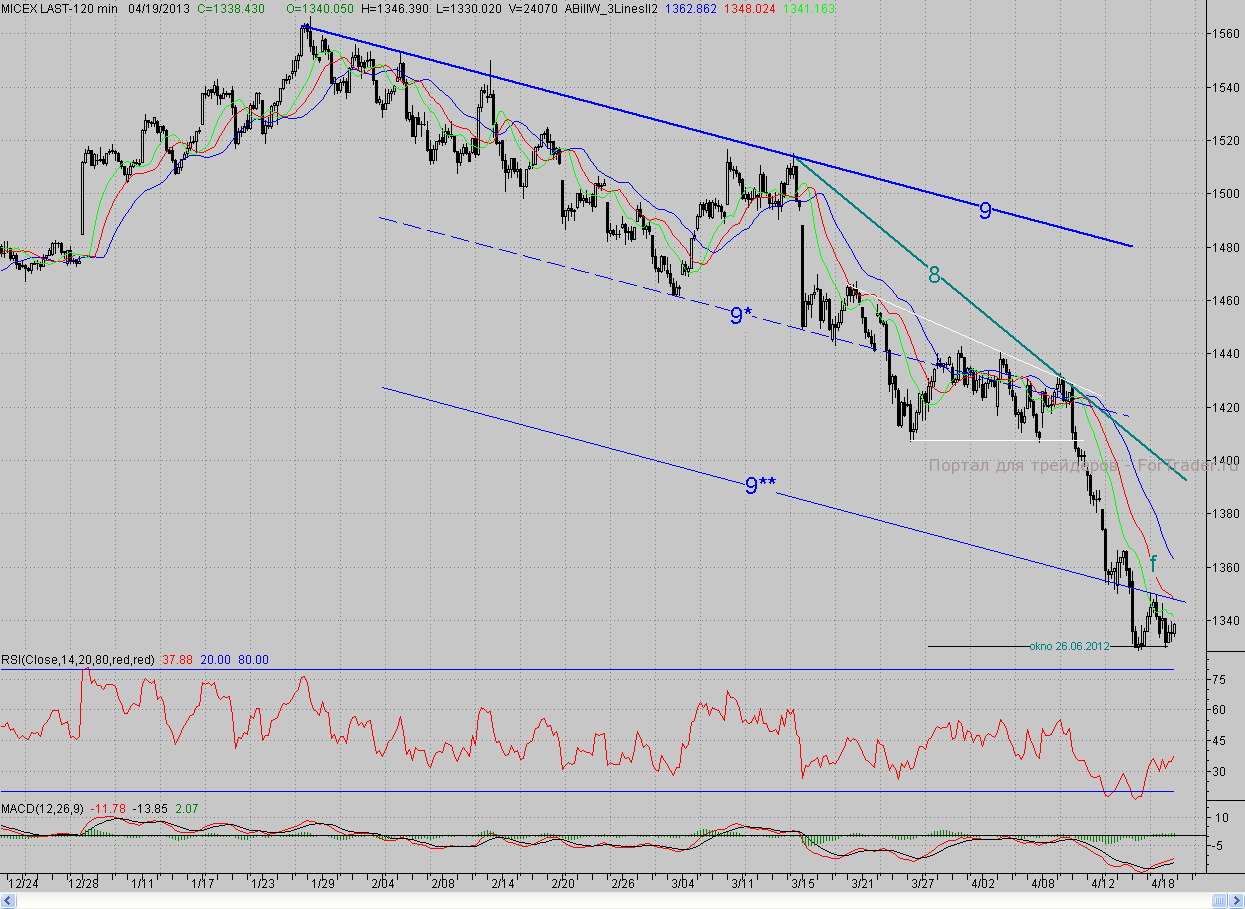Image resolution: width=1245 pixels, height=909 pixels.
Task: Click the MICEX LAST-120 min chart title
Action: click(58, 8)
